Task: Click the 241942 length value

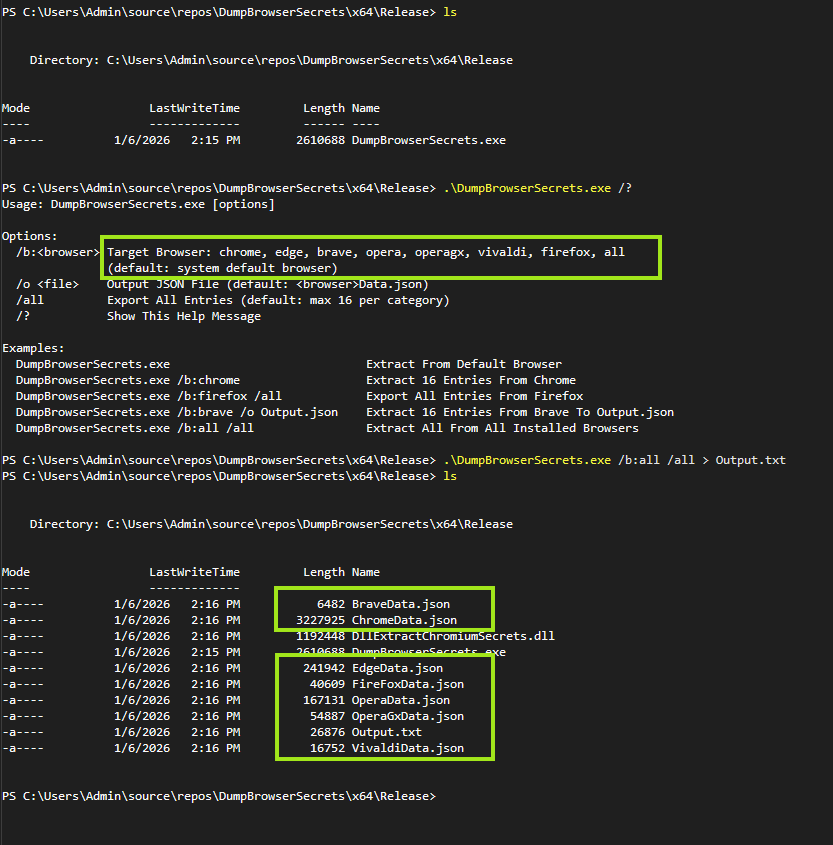Action: [x=324, y=668]
